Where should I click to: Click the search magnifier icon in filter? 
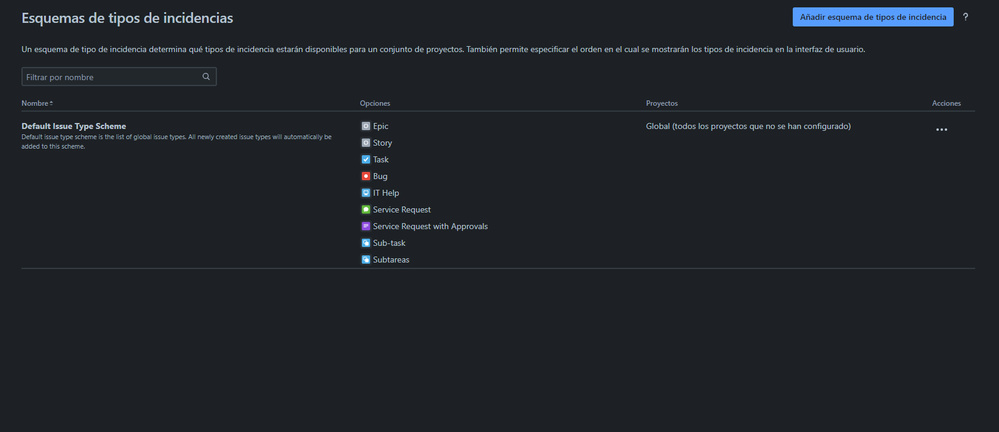point(206,76)
